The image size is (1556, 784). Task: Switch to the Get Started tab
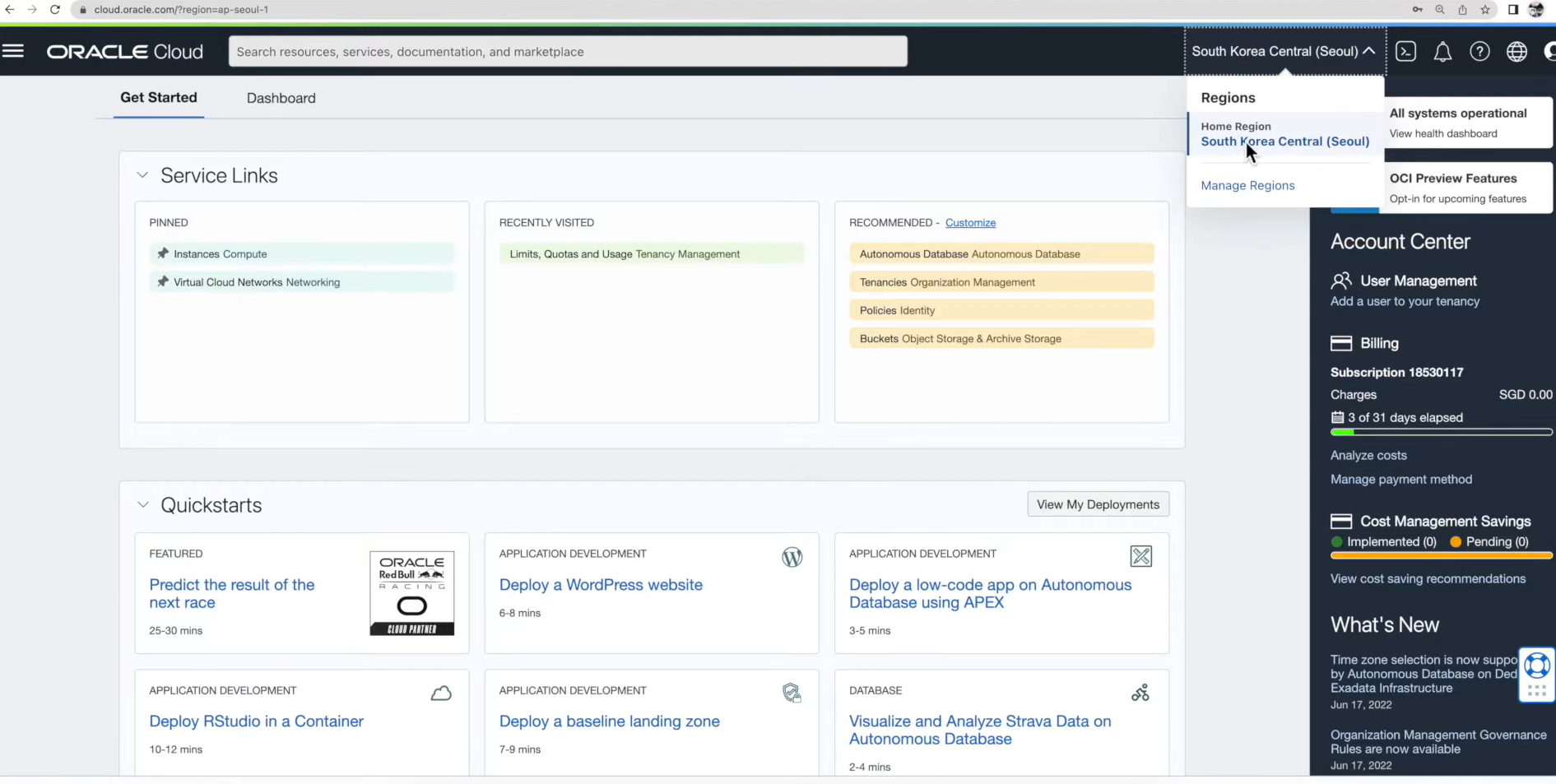pyautogui.click(x=159, y=98)
